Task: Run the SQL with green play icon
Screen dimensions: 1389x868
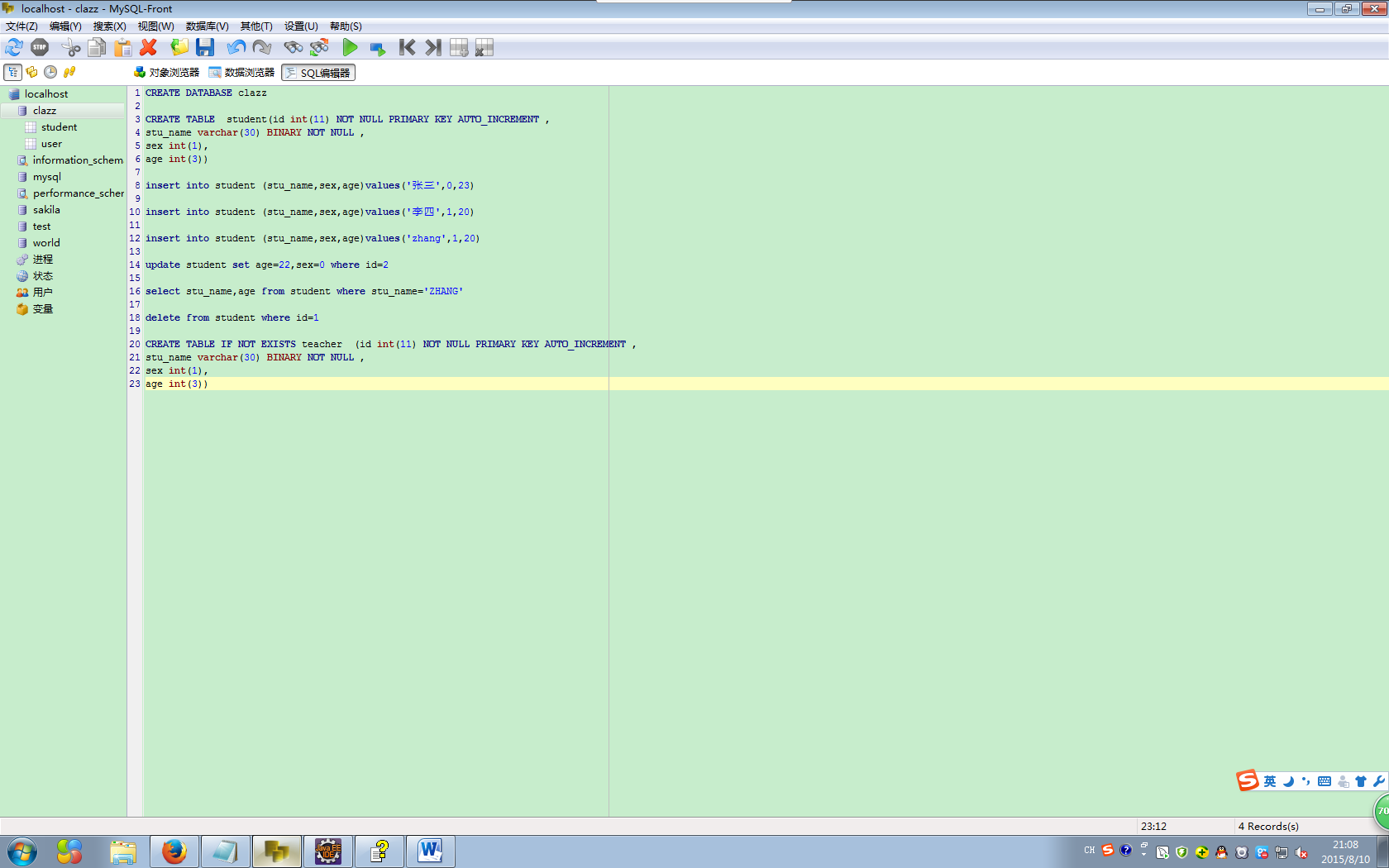Action: 350,48
